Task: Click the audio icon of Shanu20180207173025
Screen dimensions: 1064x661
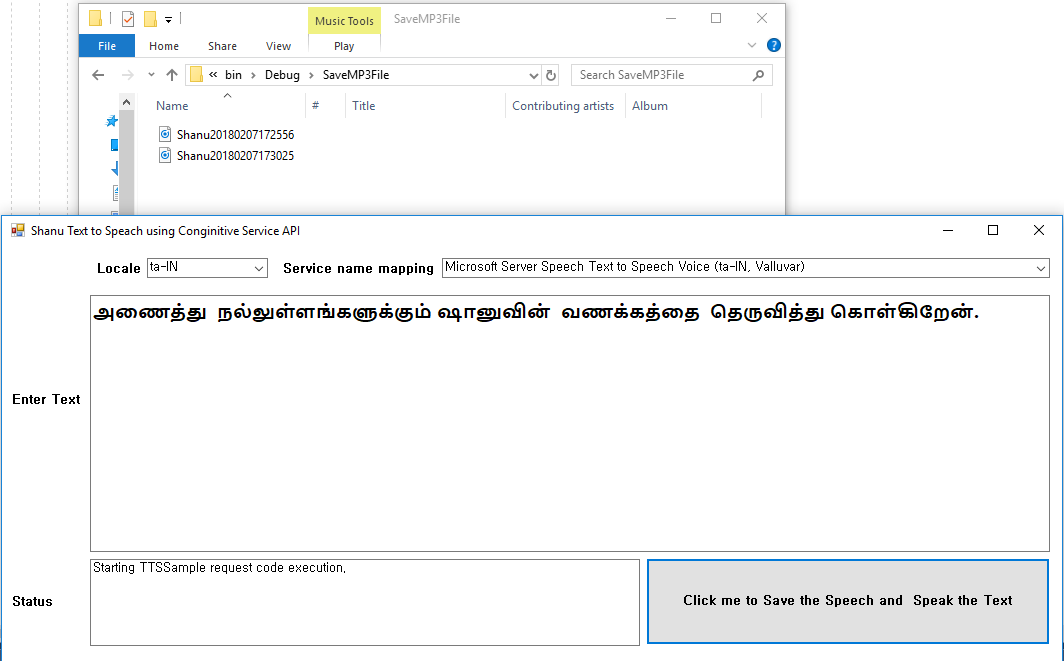Action: click(x=165, y=155)
